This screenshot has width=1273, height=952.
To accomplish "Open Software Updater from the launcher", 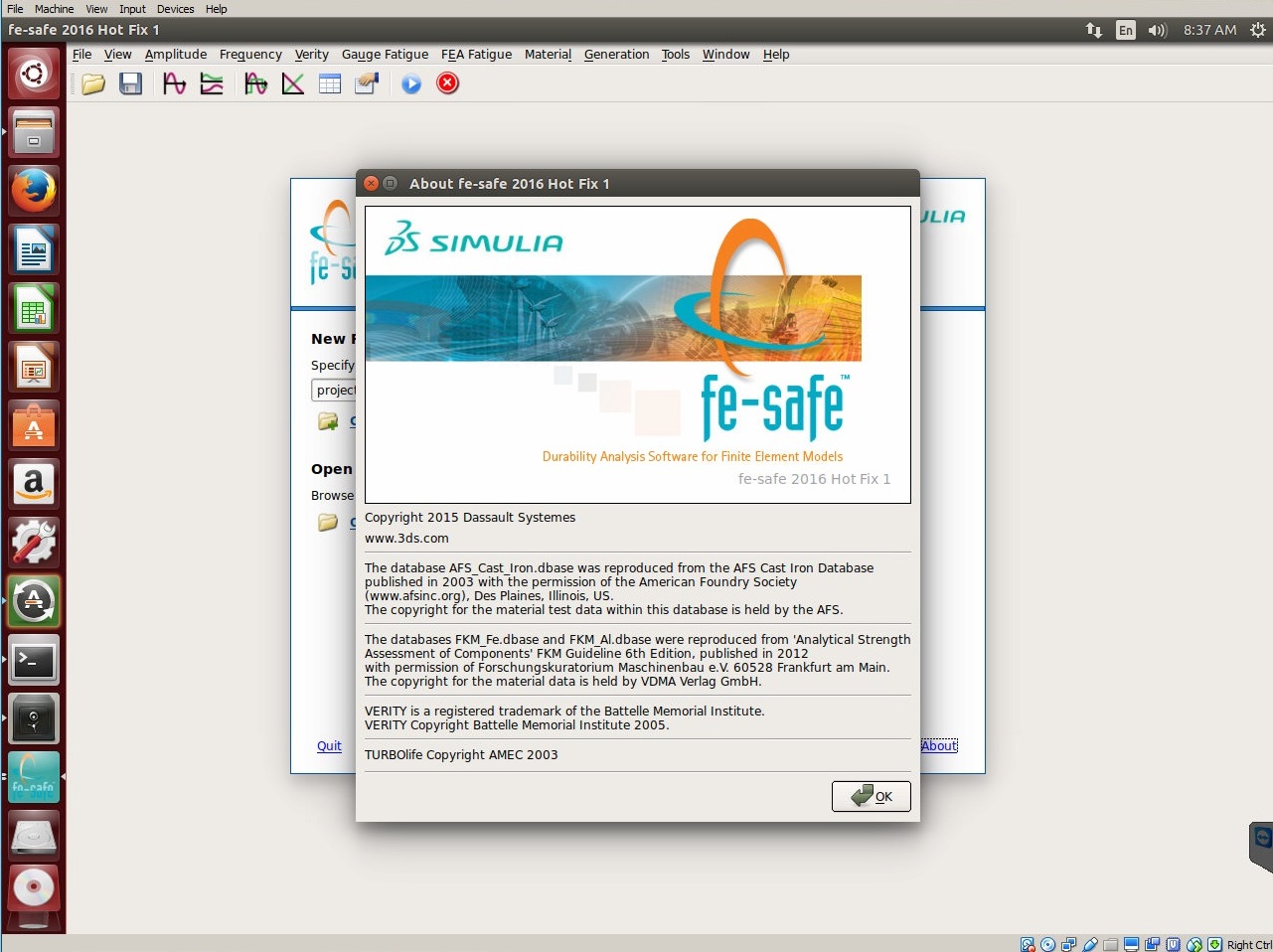I will 34,601.
